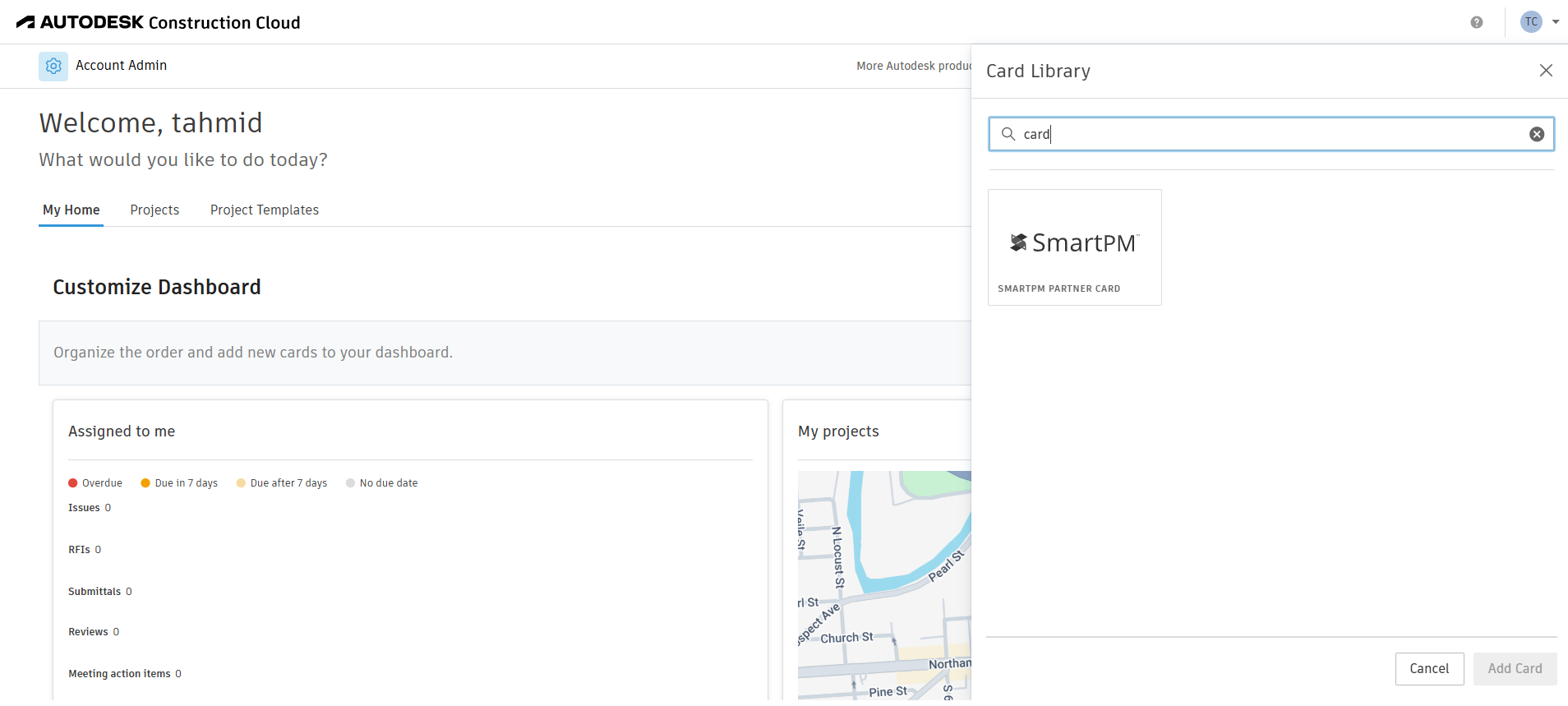Click the TC user avatar
The height and width of the screenshot is (706, 1568).
(1531, 22)
